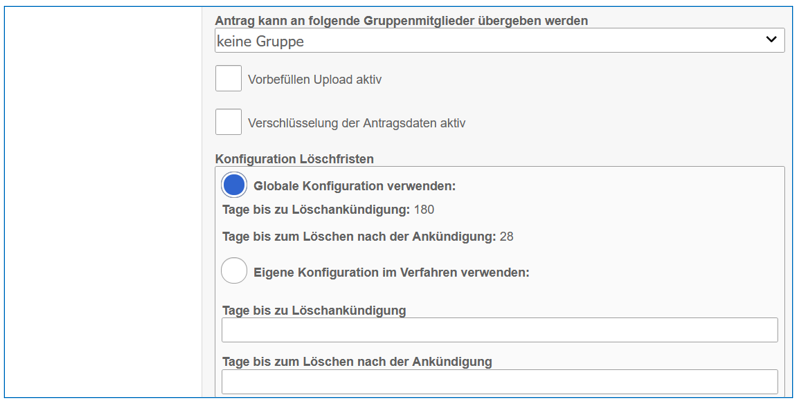The image size is (797, 402).
Task: Click the "Konfiguration Löschfristen" section heading
Action: [x=294, y=158]
